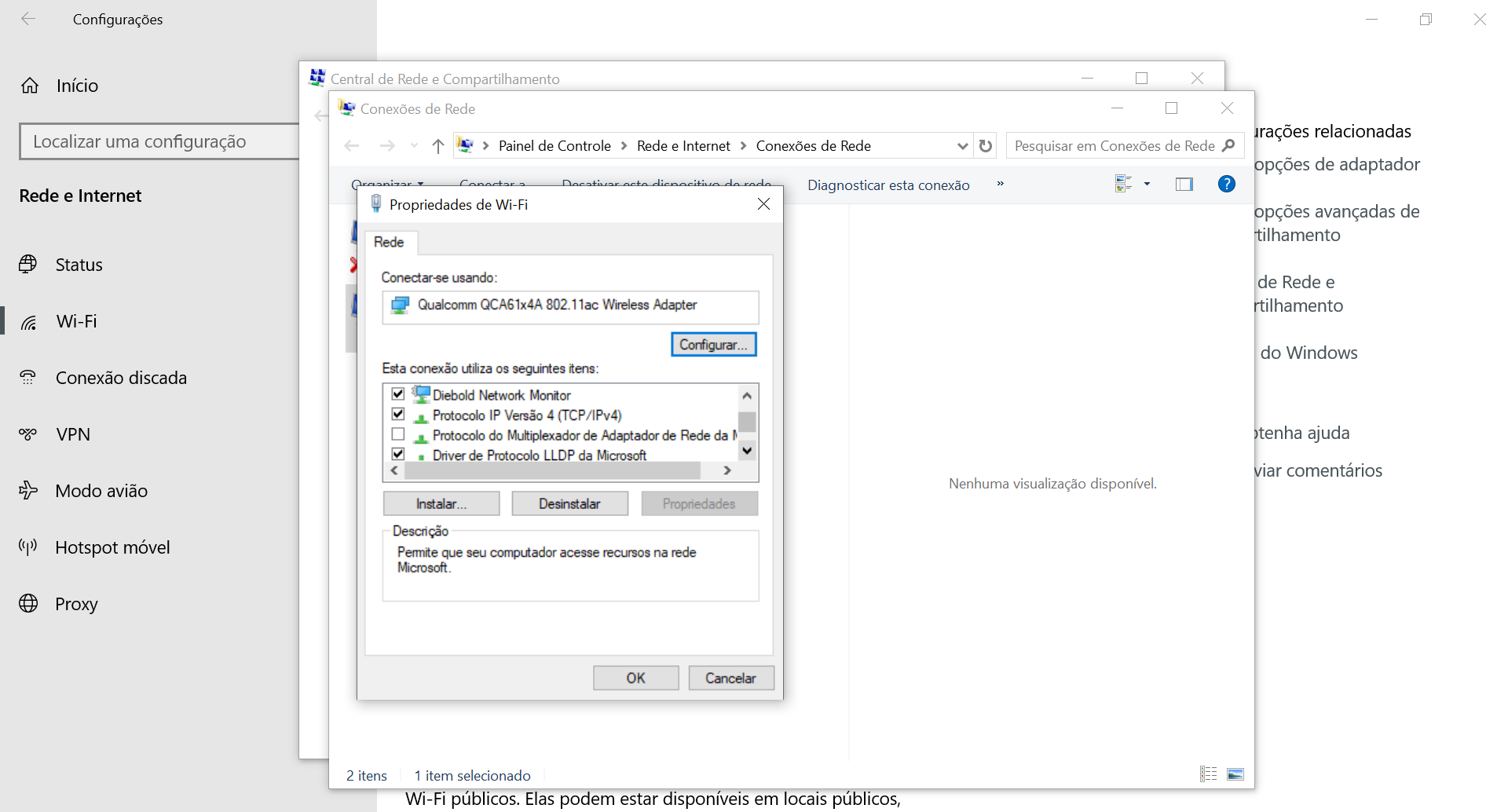Image resolution: width=1508 pixels, height=812 pixels.
Task: Click the Conexões de Rede title bar icon
Action: click(346, 108)
